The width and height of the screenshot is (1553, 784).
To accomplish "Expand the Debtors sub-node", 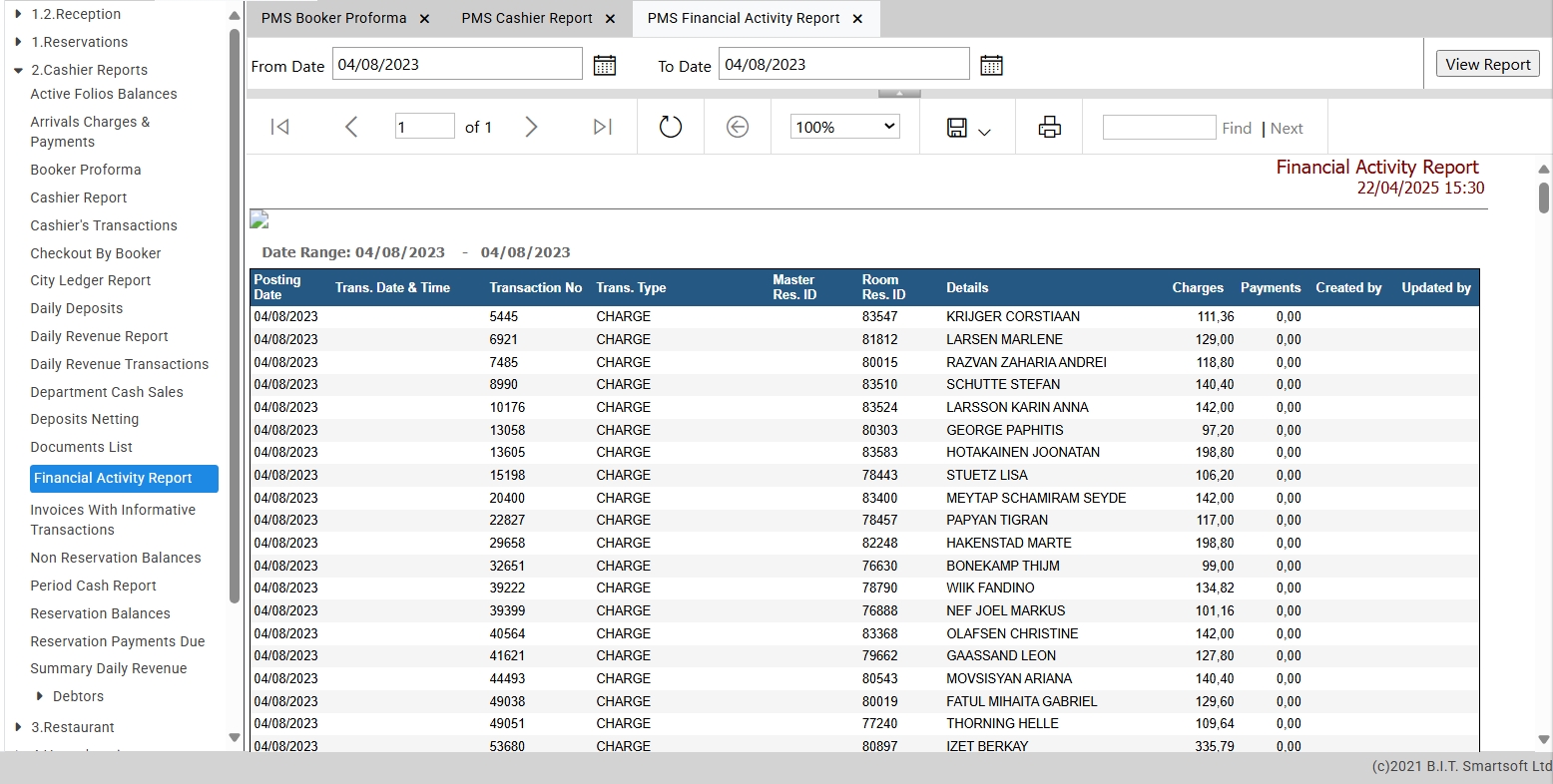I will [x=40, y=696].
